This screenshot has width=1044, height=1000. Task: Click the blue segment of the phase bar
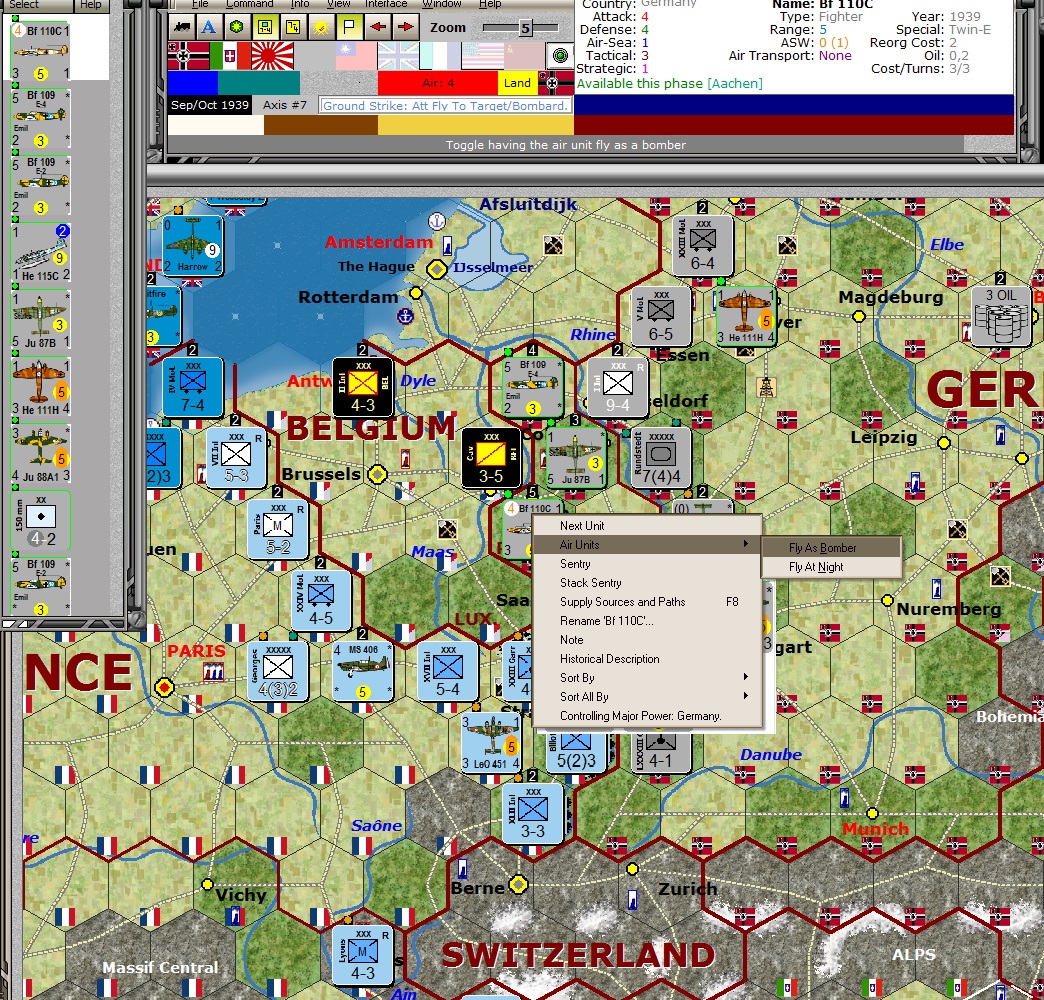pyautogui.click(x=192, y=83)
